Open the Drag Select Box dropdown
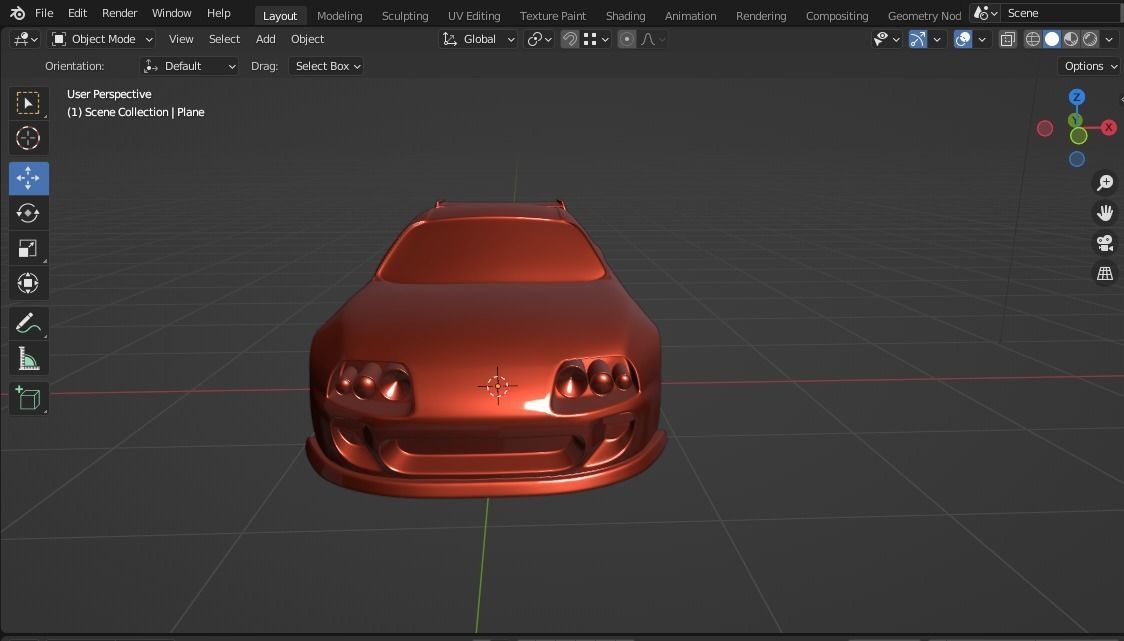This screenshot has width=1124, height=641. [326, 66]
